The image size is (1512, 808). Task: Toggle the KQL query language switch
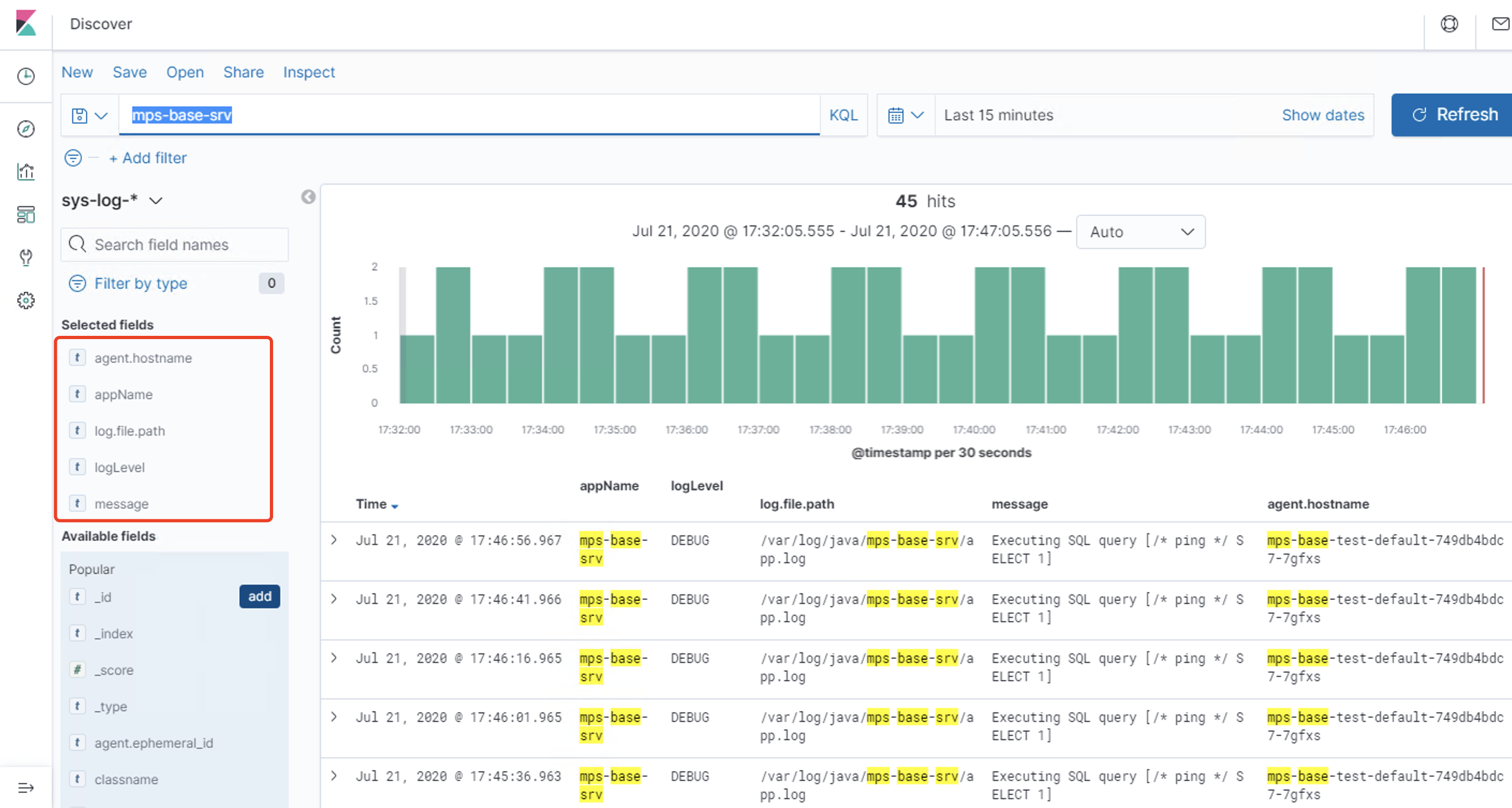click(x=843, y=115)
